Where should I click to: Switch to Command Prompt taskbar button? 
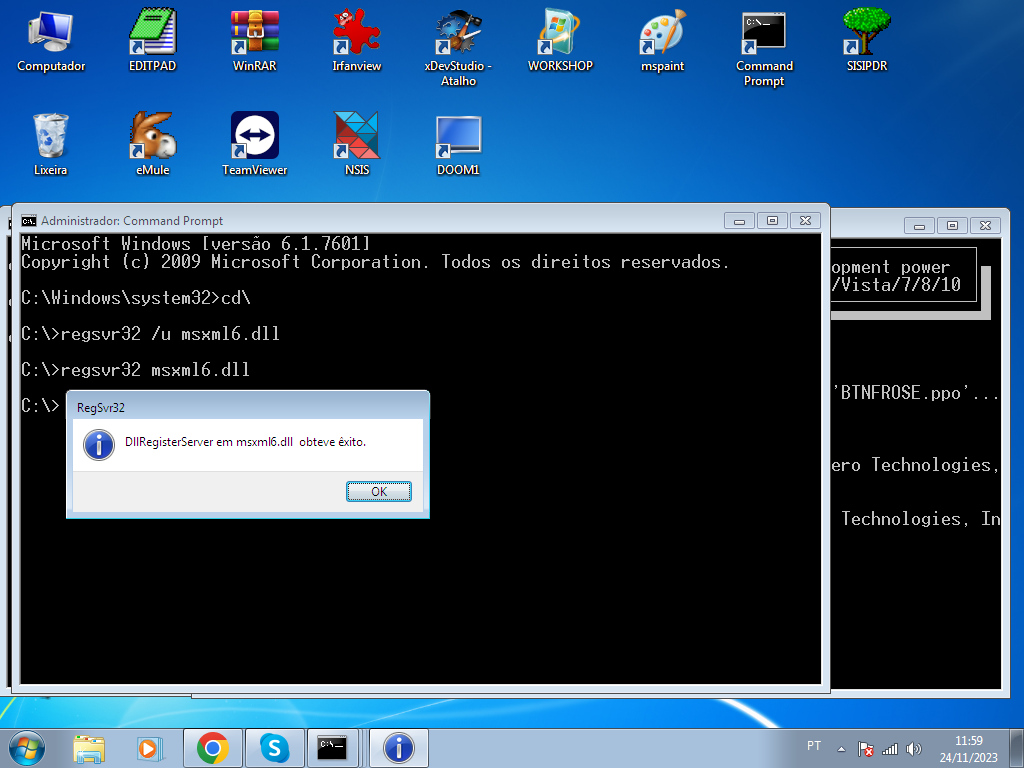coord(332,748)
